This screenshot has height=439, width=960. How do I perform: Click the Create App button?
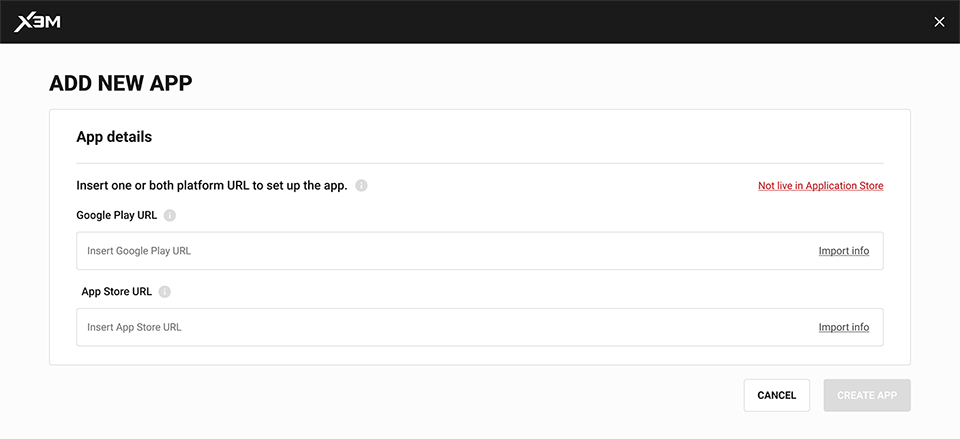[x=867, y=396]
